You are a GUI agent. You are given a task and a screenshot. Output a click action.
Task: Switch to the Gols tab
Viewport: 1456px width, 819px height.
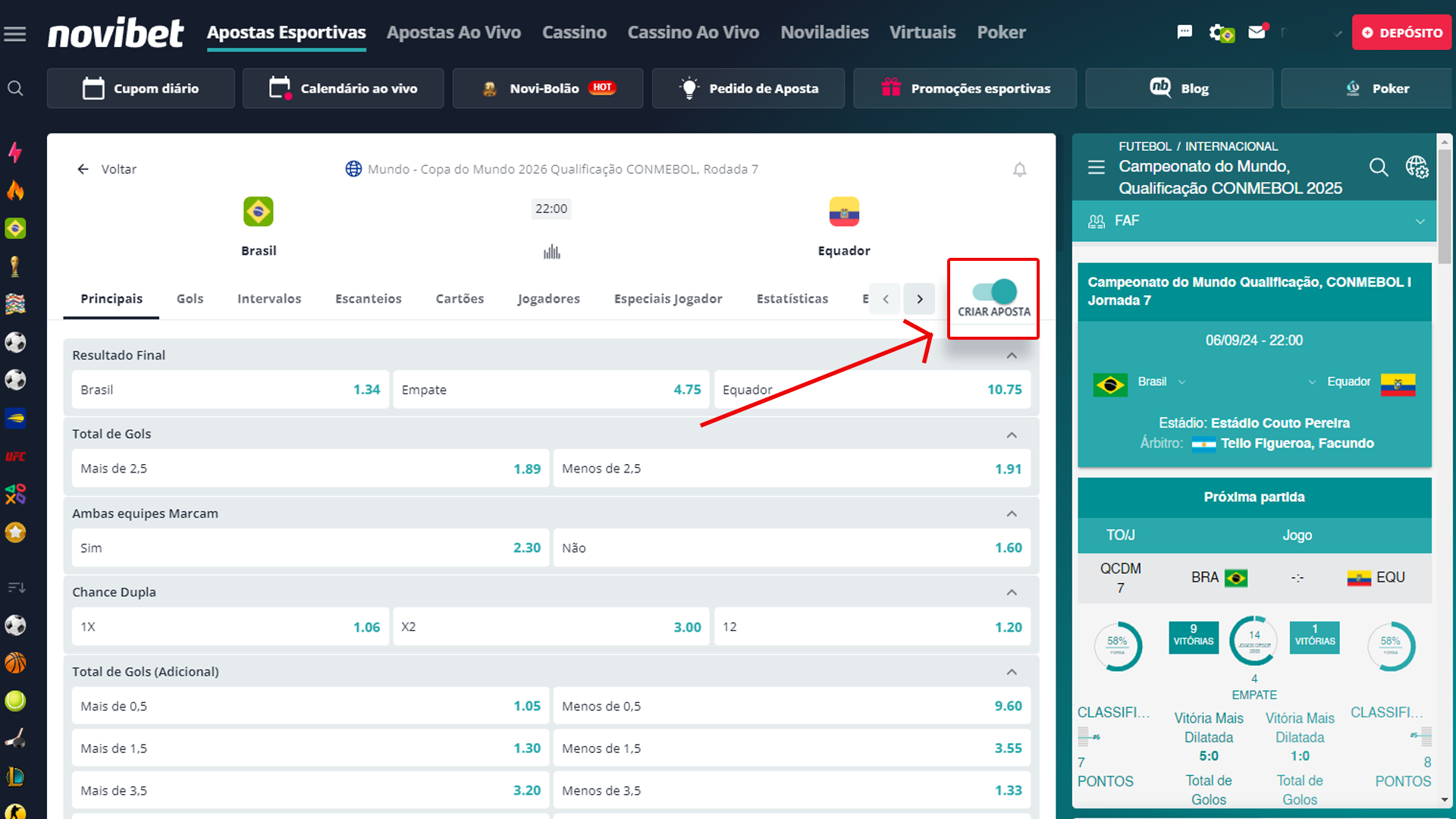tap(190, 299)
